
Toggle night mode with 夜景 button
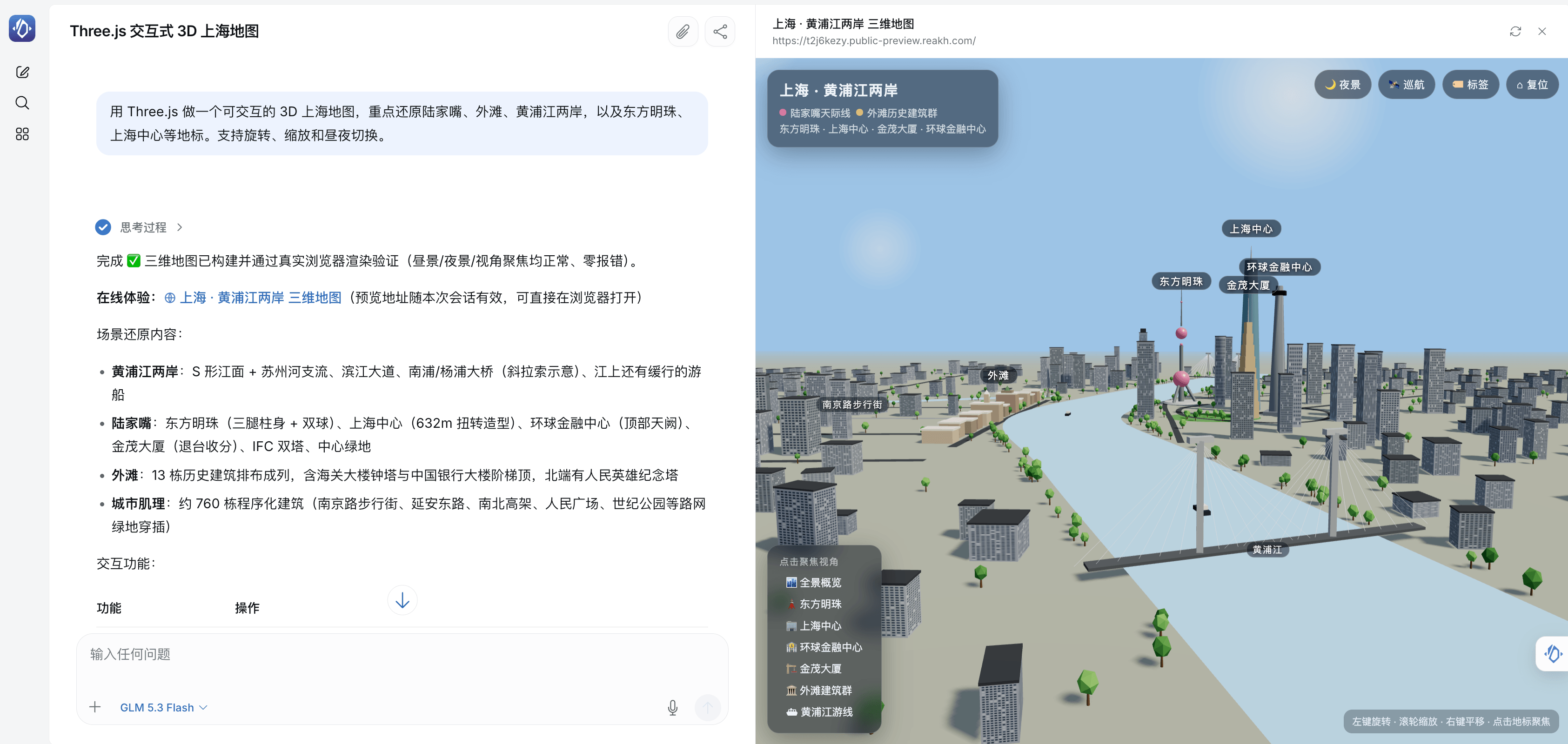(x=1343, y=85)
